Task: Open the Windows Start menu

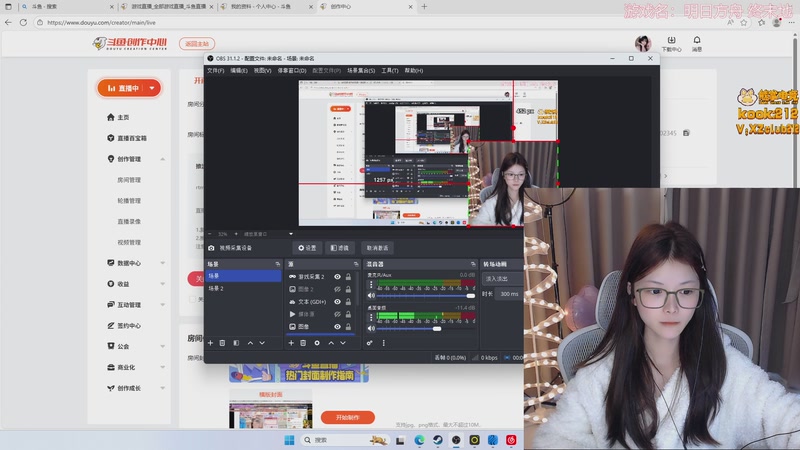Action: 289,440
